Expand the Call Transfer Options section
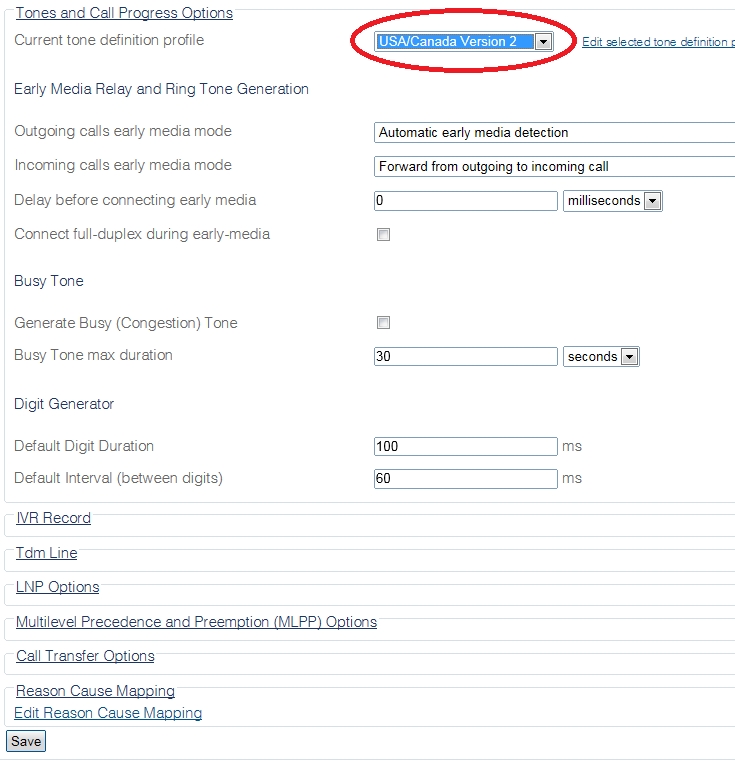This screenshot has height=762, width=735. tap(85, 656)
